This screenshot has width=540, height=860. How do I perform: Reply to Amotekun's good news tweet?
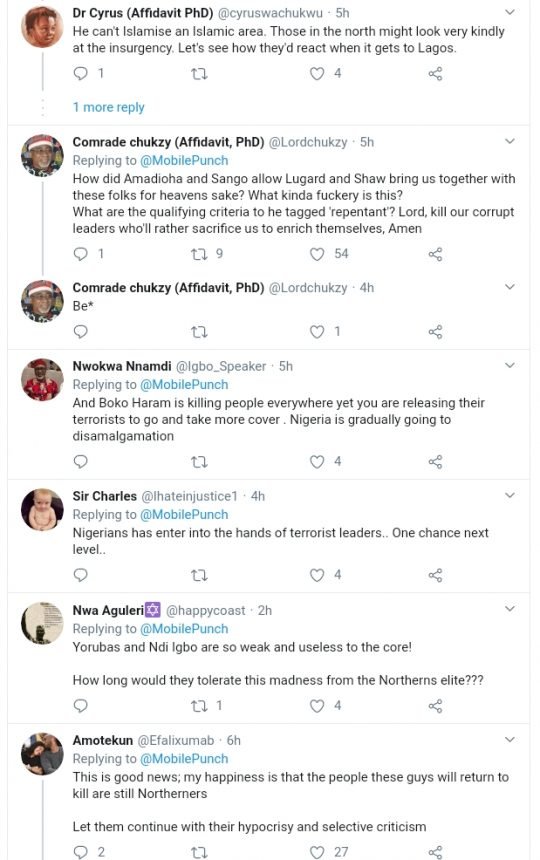(81, 852)
